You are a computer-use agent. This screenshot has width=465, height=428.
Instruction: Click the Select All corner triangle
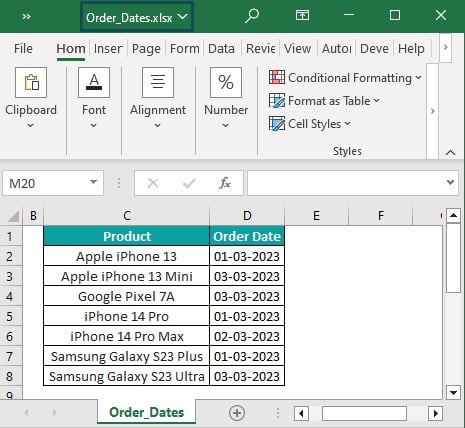pos(13,216)
